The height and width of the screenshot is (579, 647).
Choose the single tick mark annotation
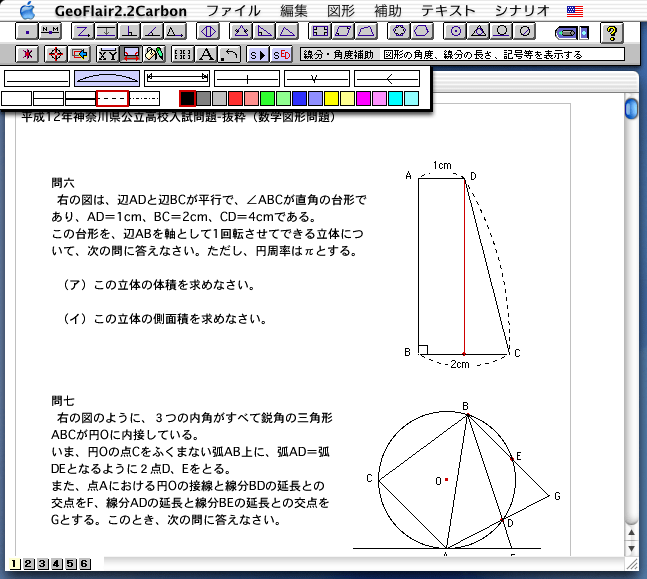(247, 78)
